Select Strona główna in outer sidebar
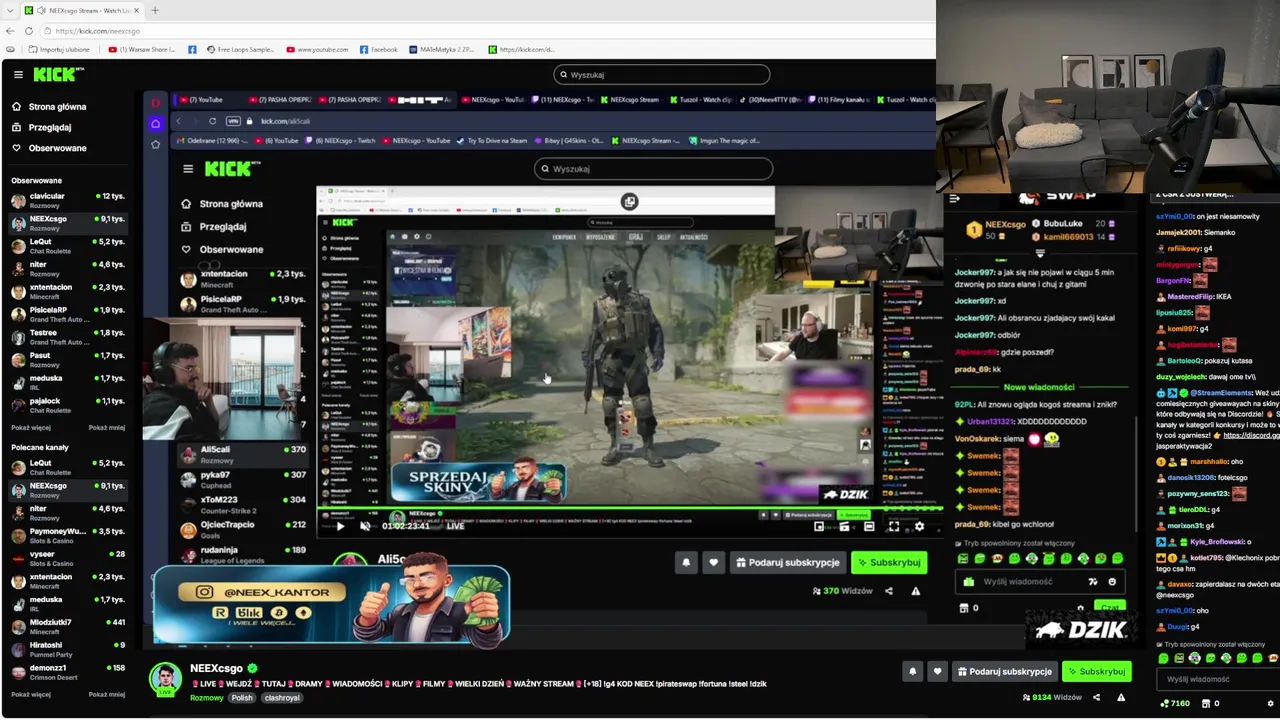The image size is (1280, 720). pos(50,106)
